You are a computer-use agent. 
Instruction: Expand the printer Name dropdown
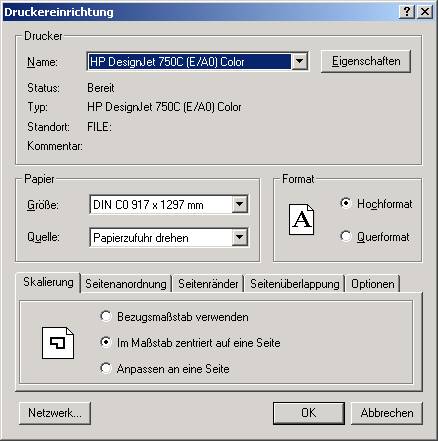299,61
